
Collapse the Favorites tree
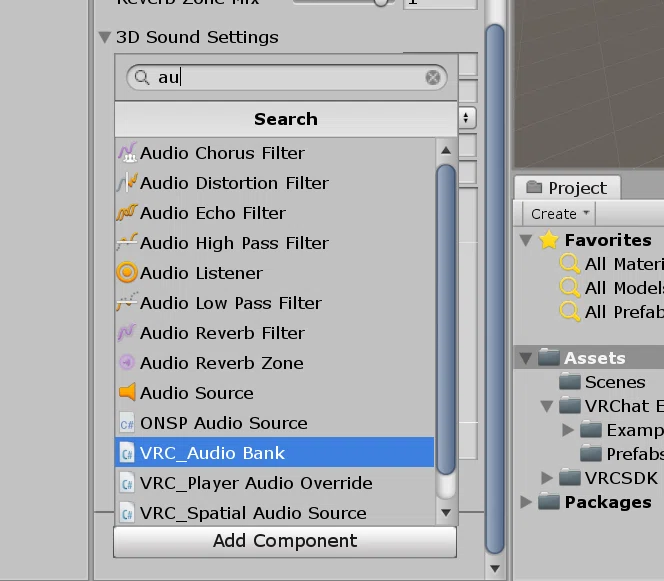[526, 241]
